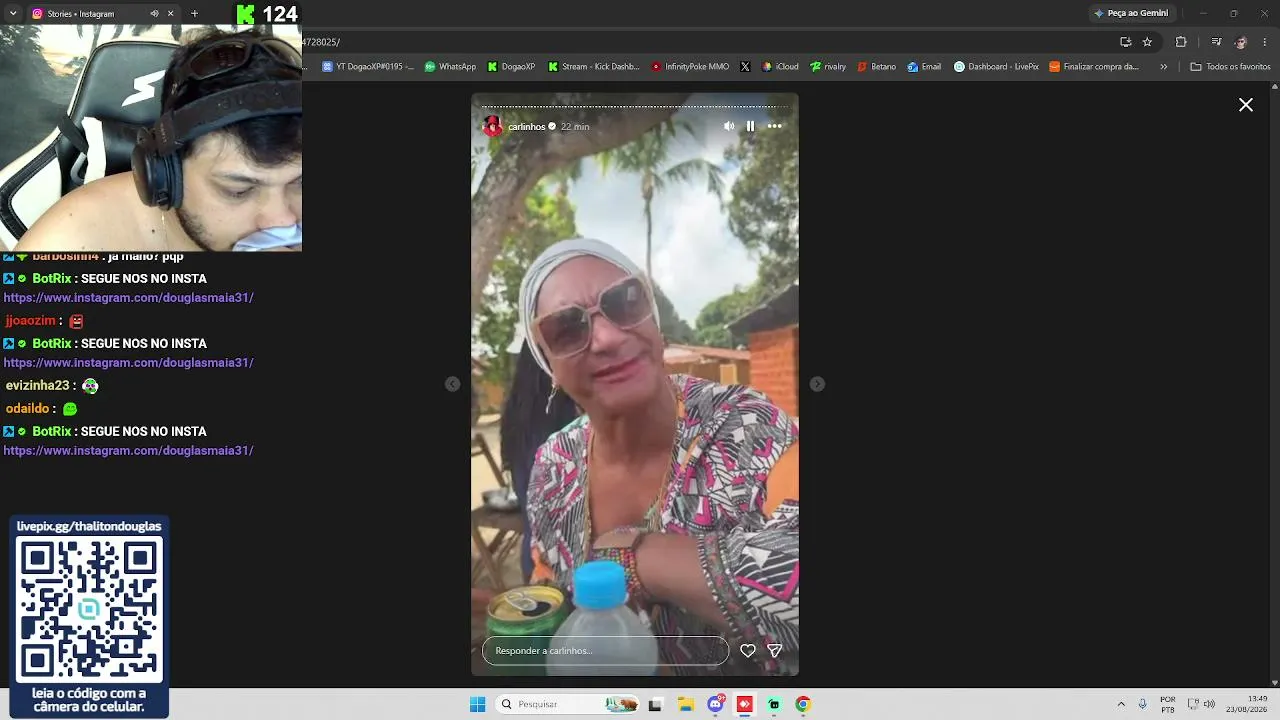
Task: Click the 'Peça ao Gemini' button
Action: [x=1131, y=13]
